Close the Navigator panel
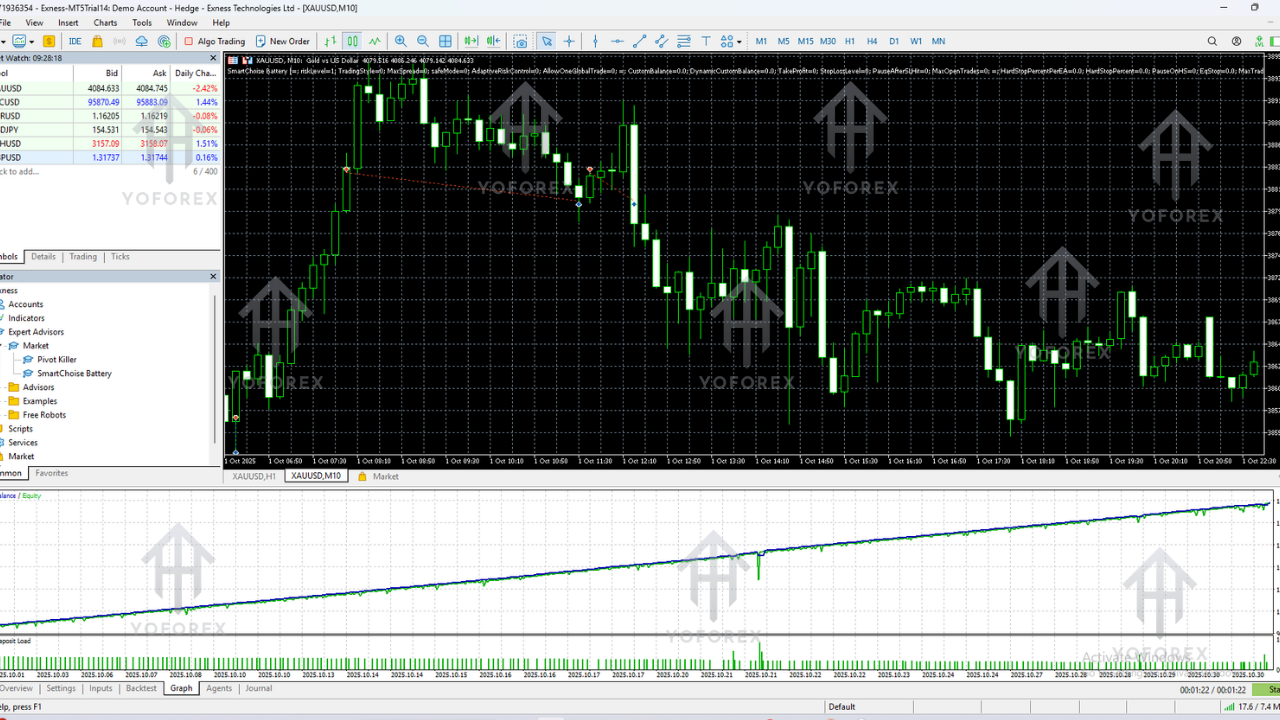 (x=213, y=276)
